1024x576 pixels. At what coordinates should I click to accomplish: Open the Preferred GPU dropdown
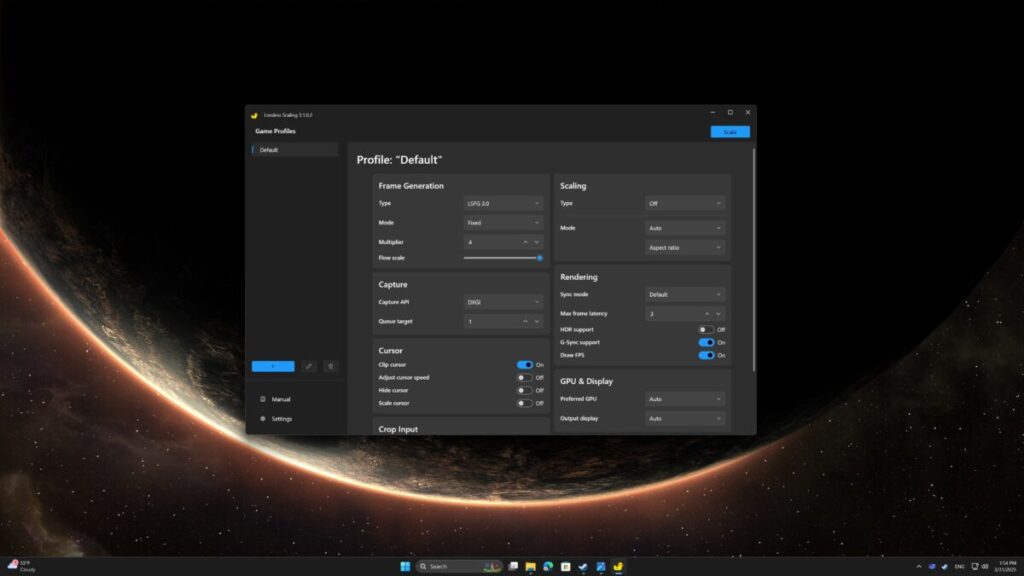tap(684, 399)
